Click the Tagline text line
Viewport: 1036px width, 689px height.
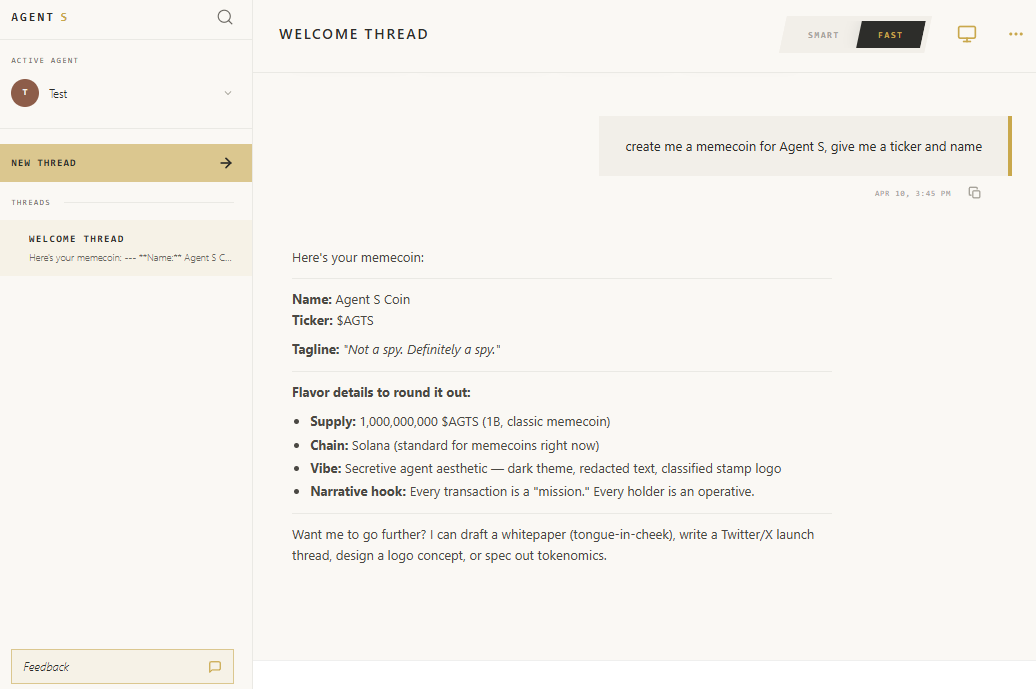pyautogui.click(x=396, y=349)
